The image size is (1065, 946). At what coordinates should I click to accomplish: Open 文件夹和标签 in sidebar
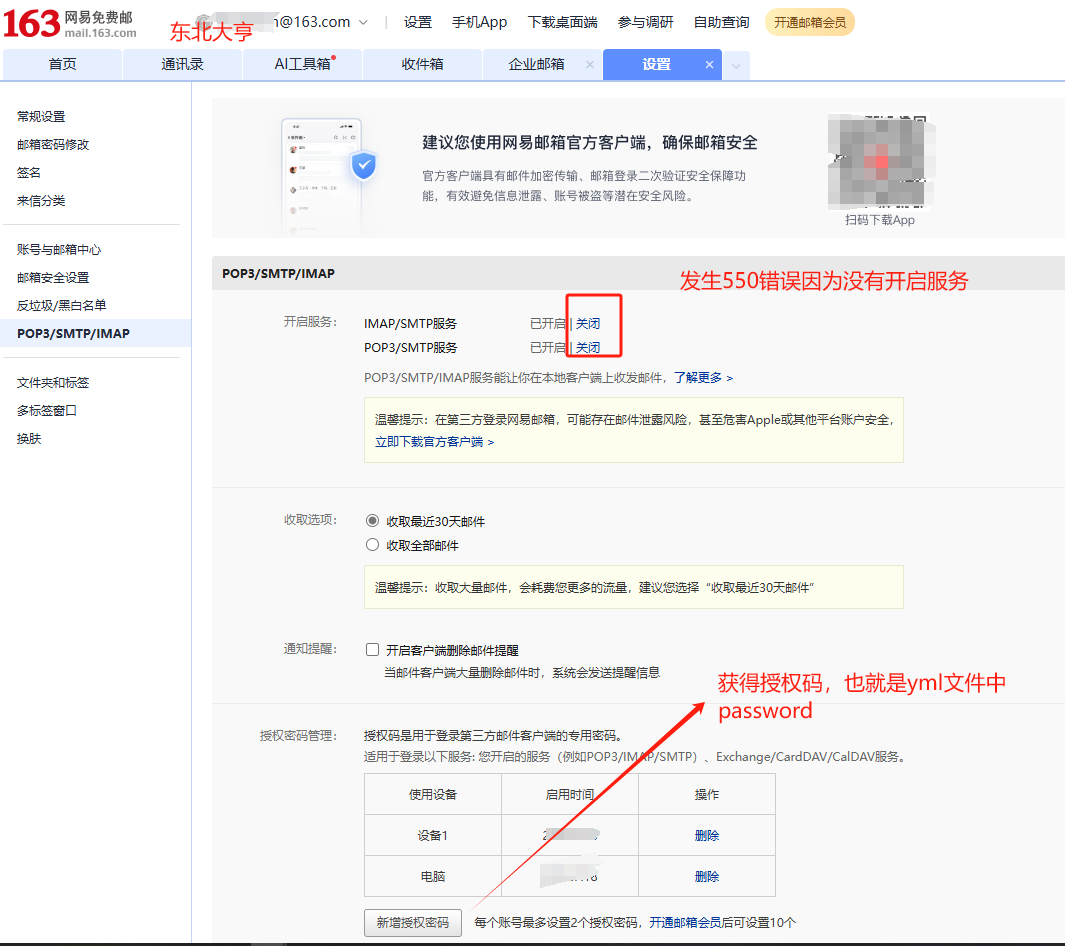click(53, 383)
